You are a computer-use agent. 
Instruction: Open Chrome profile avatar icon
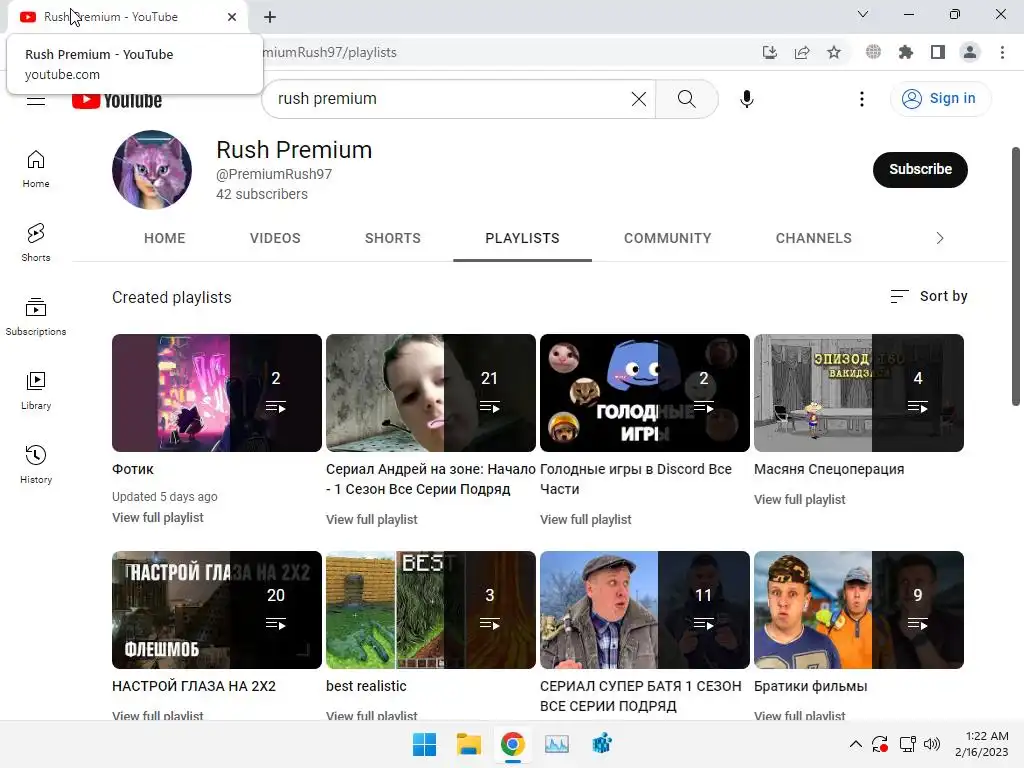[970, 52]
